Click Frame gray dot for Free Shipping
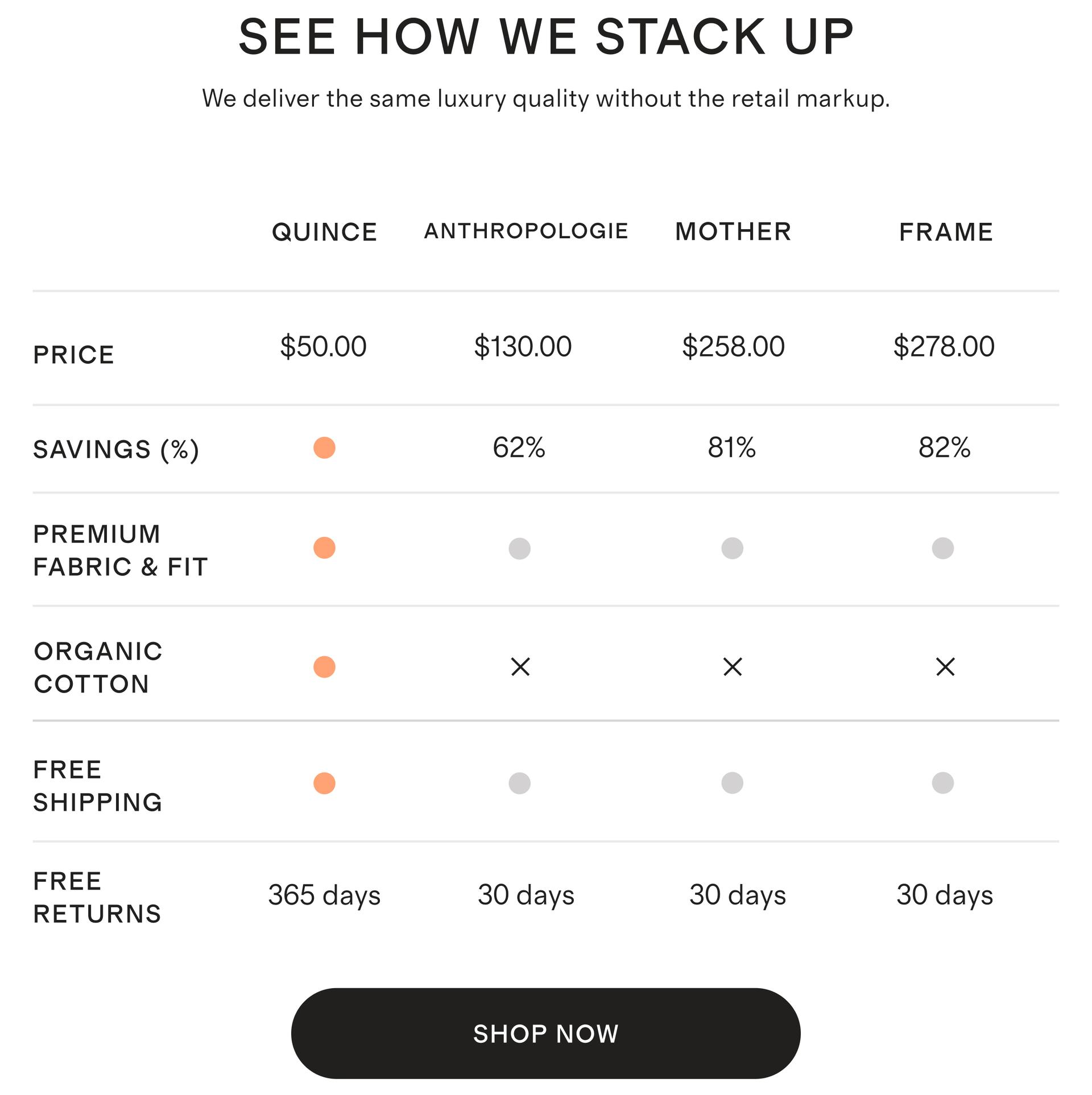 point(942,783)
